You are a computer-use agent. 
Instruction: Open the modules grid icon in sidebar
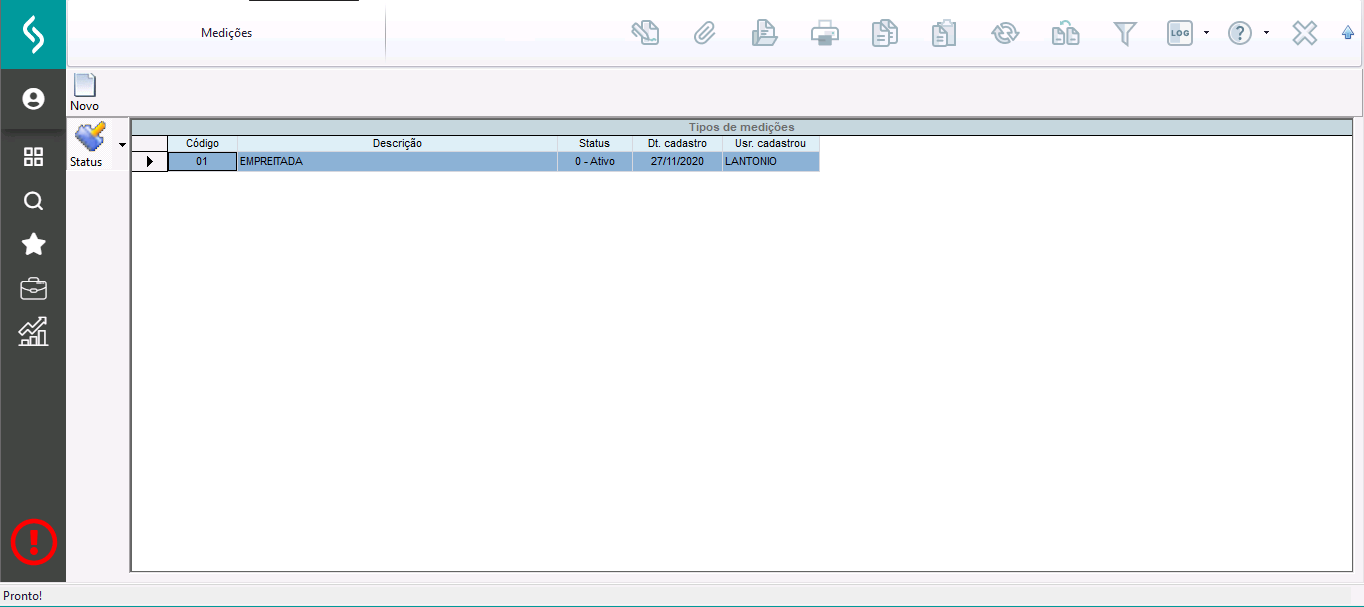[x=33, y=156]
